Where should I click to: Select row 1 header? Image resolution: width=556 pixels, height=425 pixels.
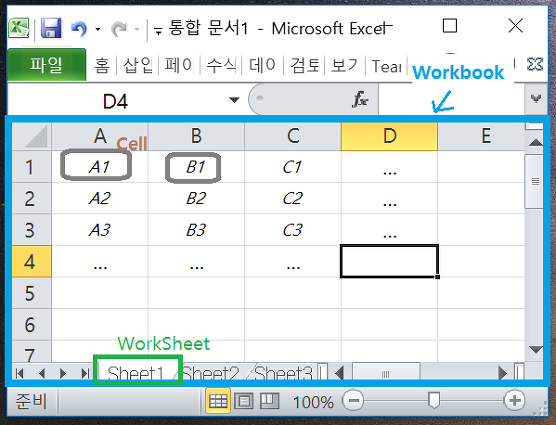pyautogui.click(x=32, y=167)
